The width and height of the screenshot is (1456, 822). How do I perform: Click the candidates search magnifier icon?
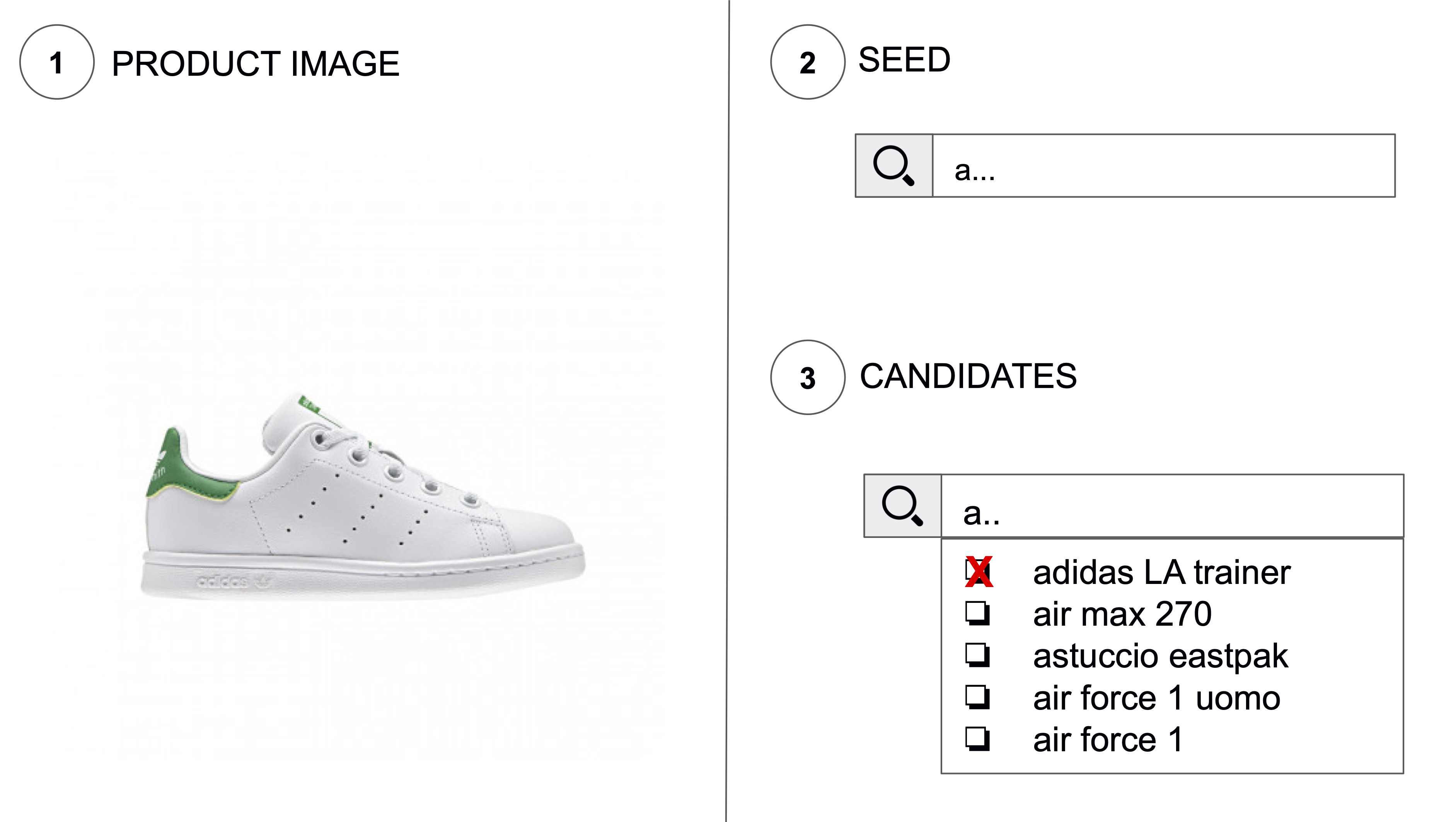pos(903,506)
